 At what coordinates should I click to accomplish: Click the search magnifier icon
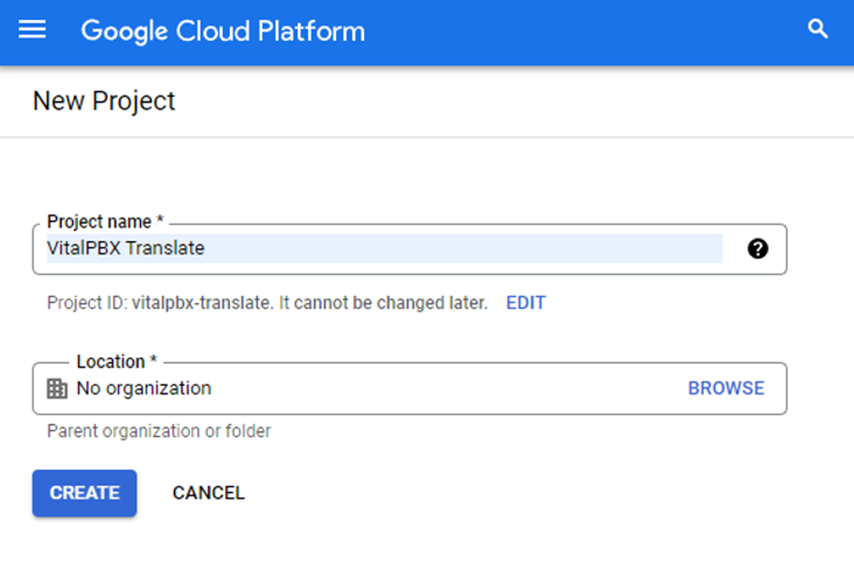pos(818,29)
